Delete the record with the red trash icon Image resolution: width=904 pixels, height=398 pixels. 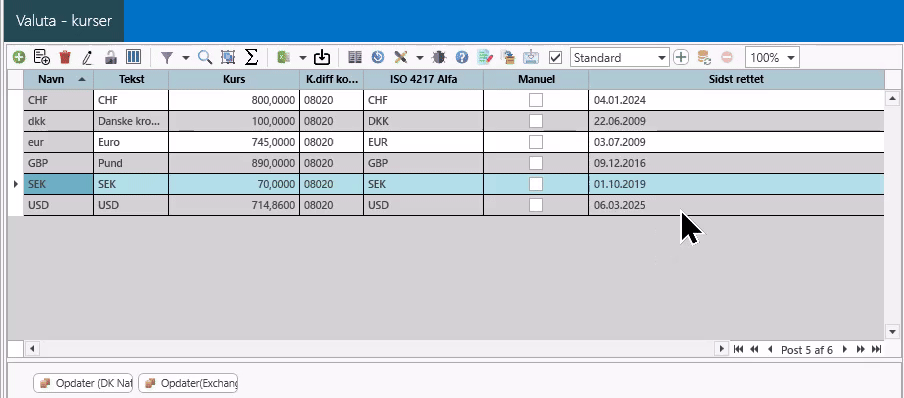point(65,57)
